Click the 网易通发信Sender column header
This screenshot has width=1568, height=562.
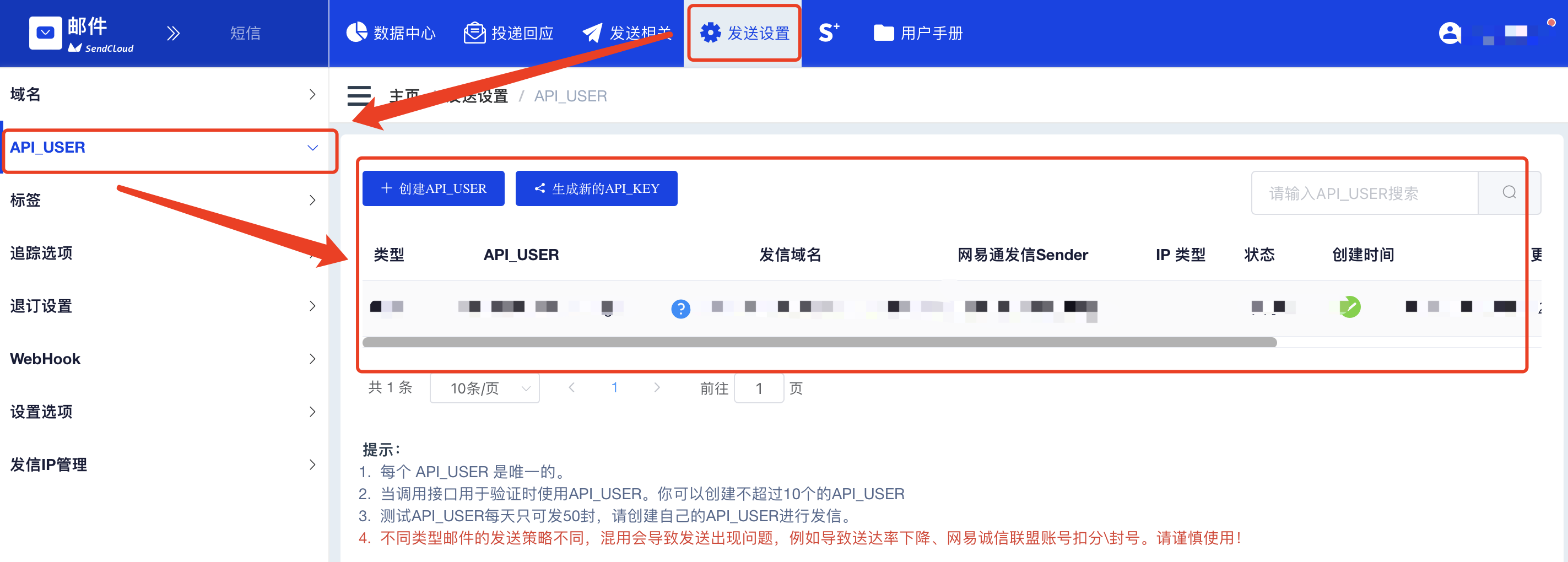1023,255
